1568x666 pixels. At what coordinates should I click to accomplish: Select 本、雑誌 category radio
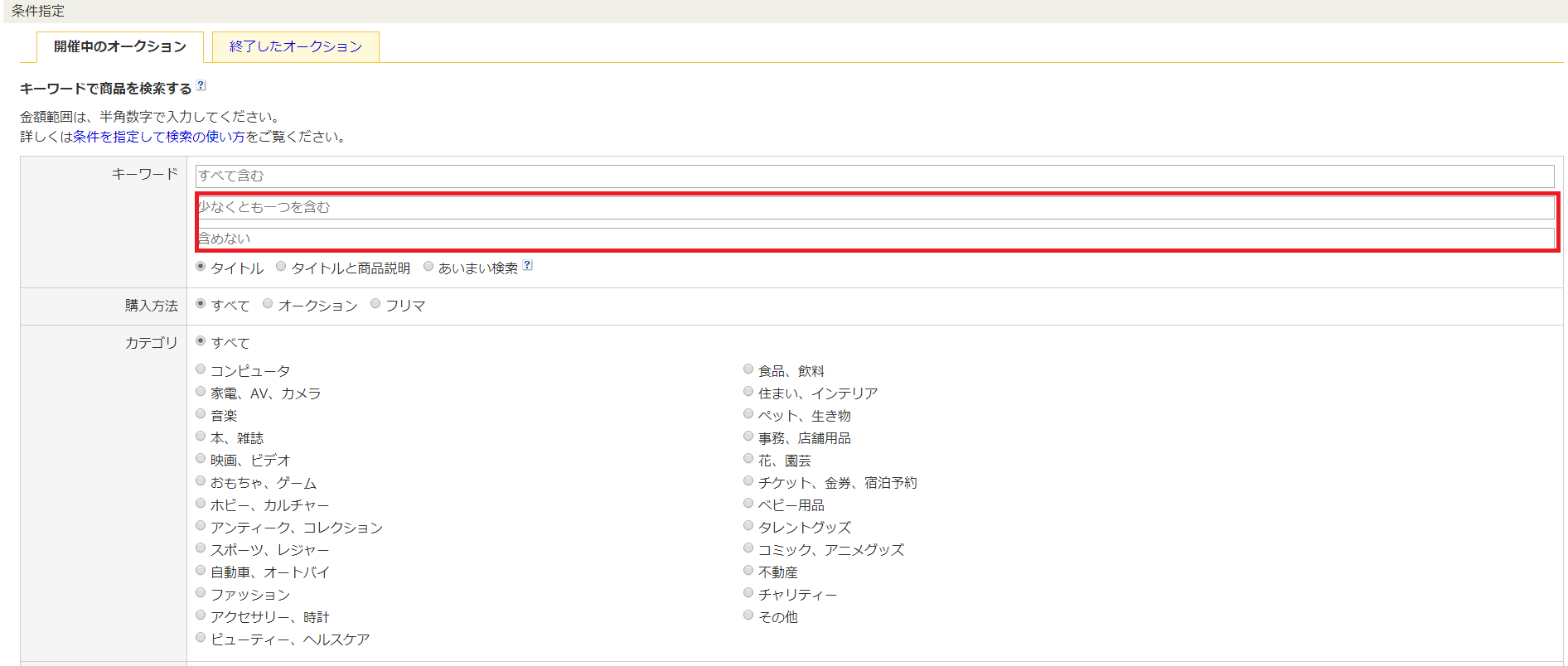coord(201,437)
